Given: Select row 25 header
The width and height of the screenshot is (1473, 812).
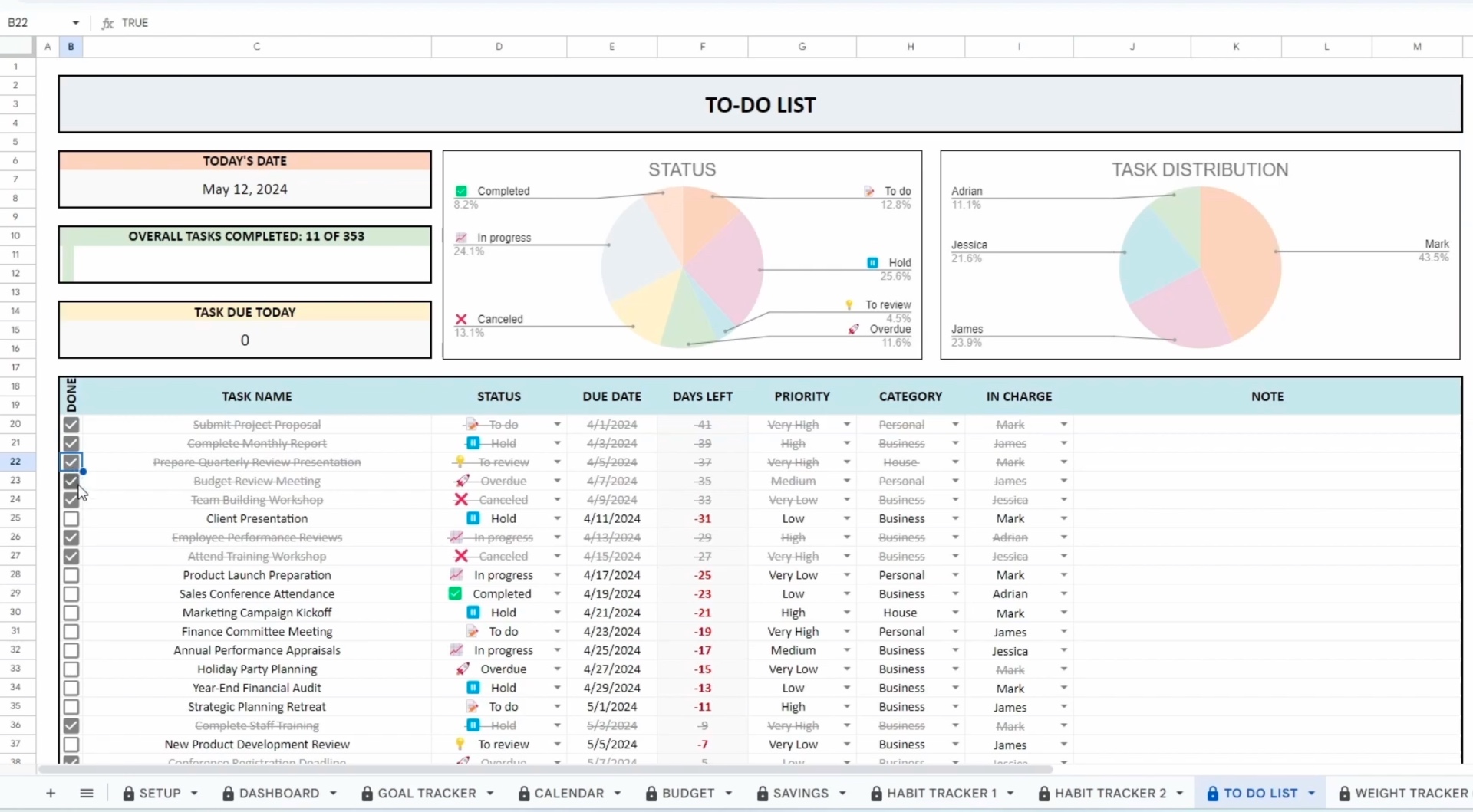Looking at the screenshot, I should tap(15, 518).
